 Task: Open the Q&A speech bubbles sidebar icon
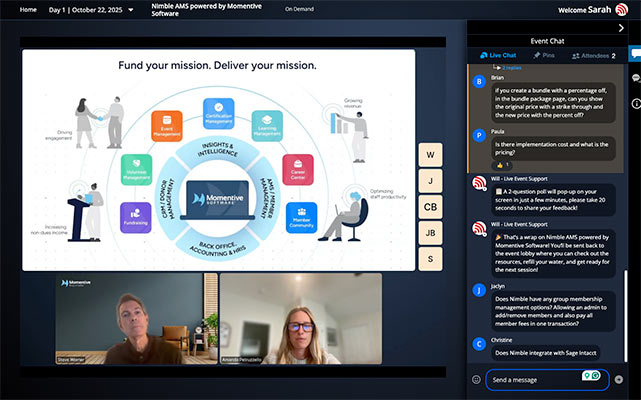pos(636,78)
